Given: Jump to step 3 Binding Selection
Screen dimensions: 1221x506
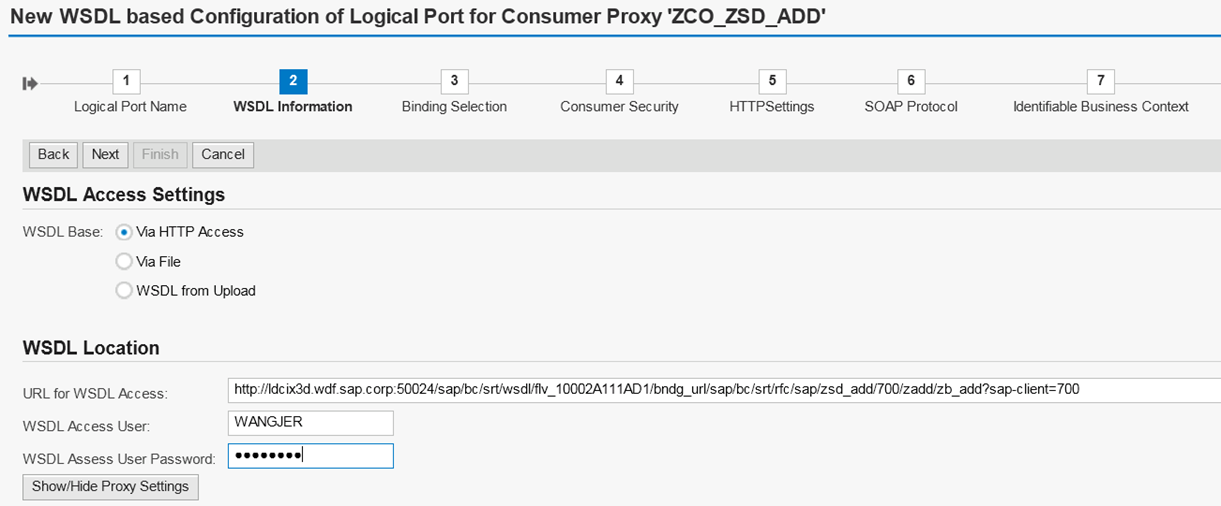Looking at the screenshot, I should (454, 81).
